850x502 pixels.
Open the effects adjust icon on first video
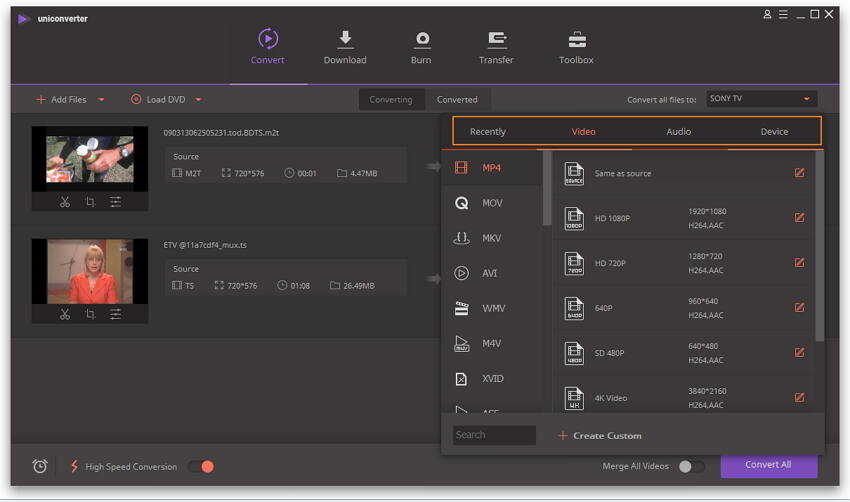(x=115, y=202)
